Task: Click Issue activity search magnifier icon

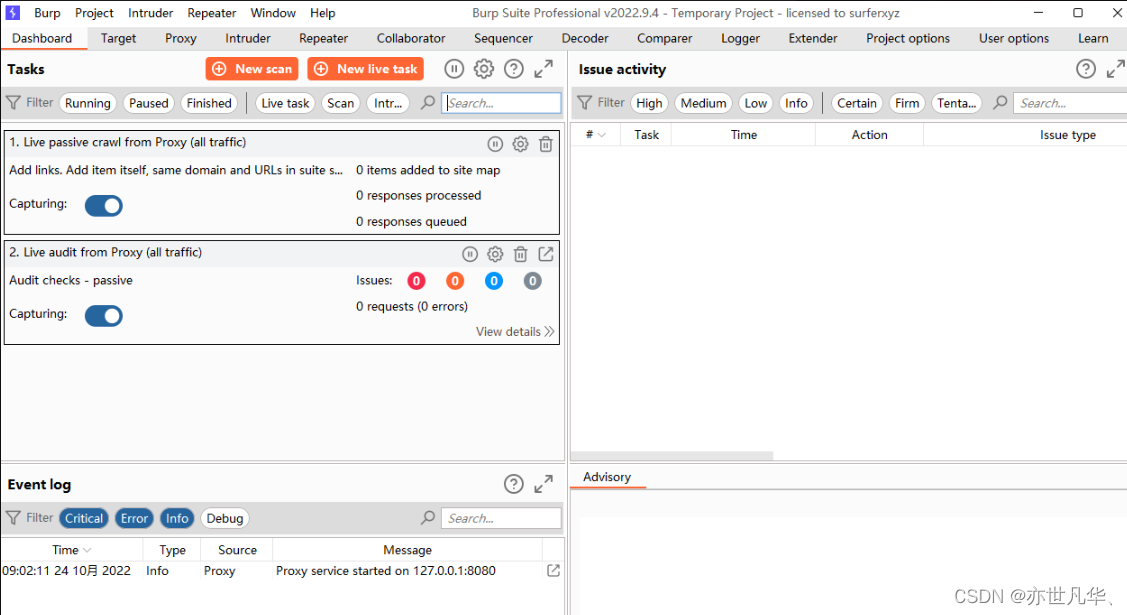Action: click(1000, 103)
